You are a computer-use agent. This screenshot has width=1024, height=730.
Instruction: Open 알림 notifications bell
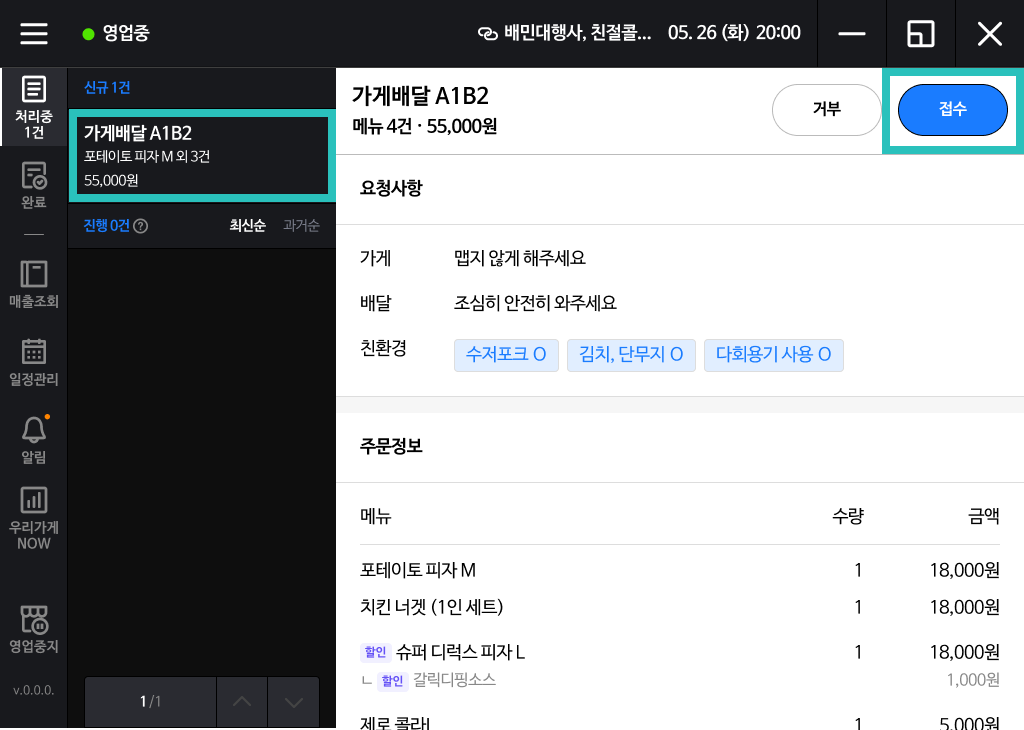[x=33, y=439]
